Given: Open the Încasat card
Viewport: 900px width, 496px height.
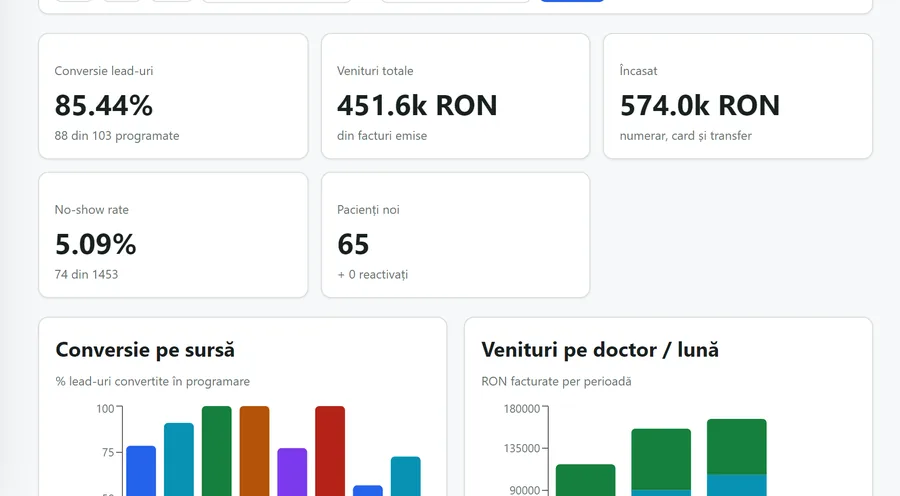Looking at the screenshot, I should click(738, 96).
